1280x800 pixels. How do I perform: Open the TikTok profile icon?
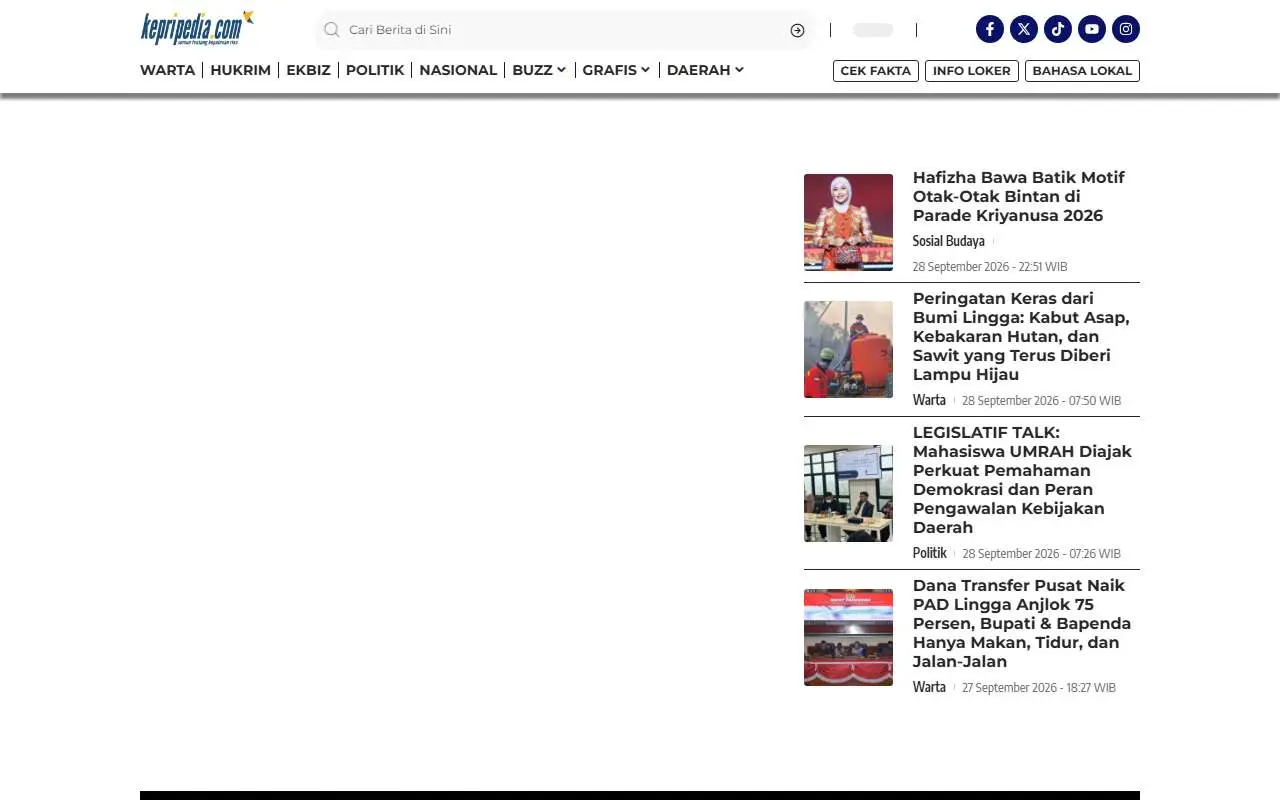[1058, 29]
